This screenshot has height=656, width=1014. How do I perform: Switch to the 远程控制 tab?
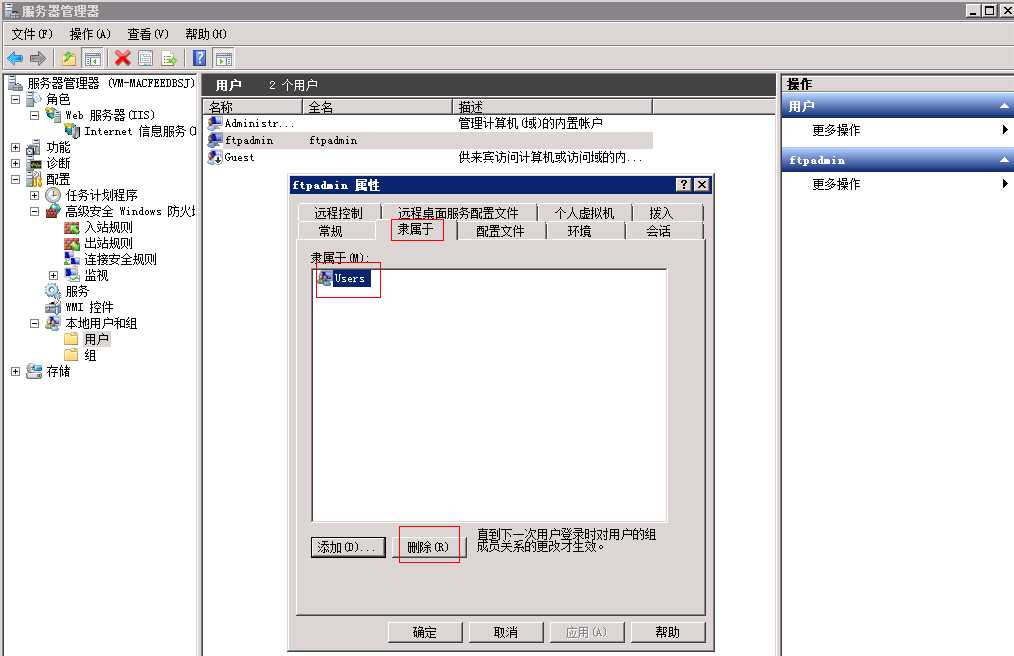tap(339, 213)
